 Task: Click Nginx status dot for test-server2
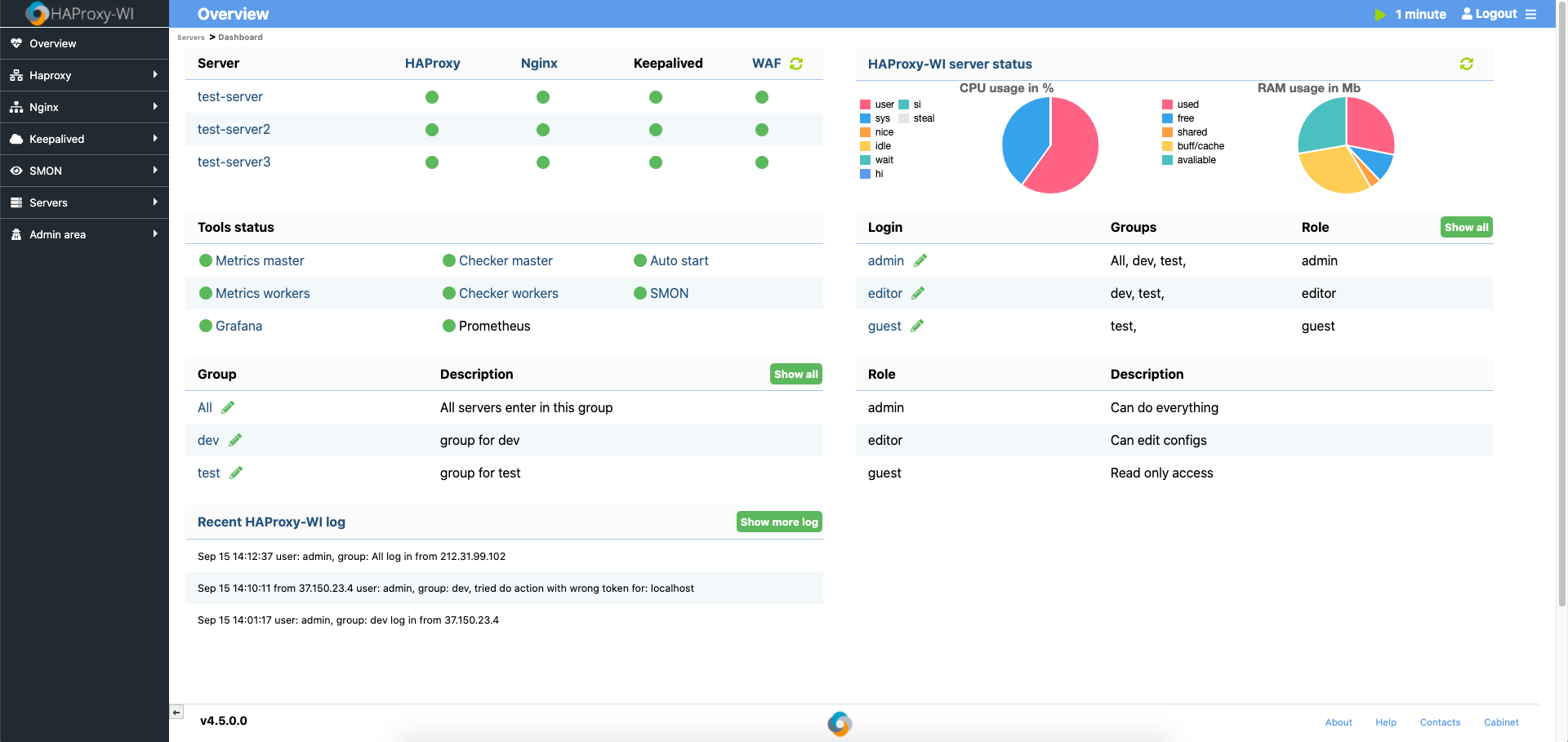click(x=543, y=130)
